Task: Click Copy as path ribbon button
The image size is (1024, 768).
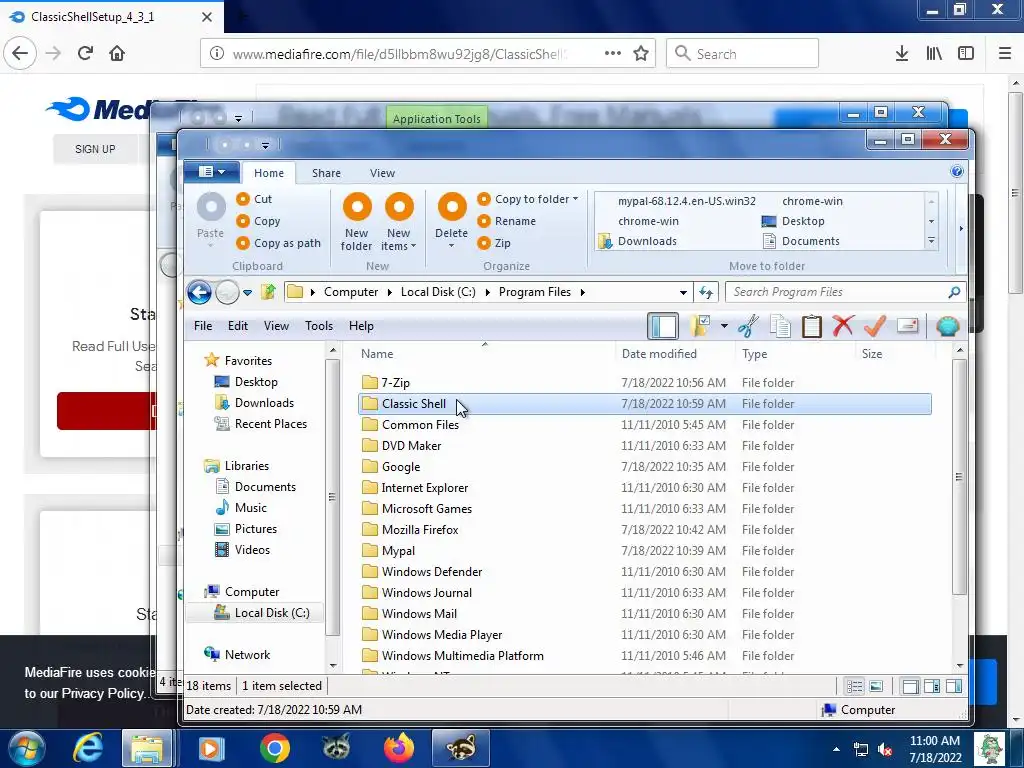Action: point(279,243)
